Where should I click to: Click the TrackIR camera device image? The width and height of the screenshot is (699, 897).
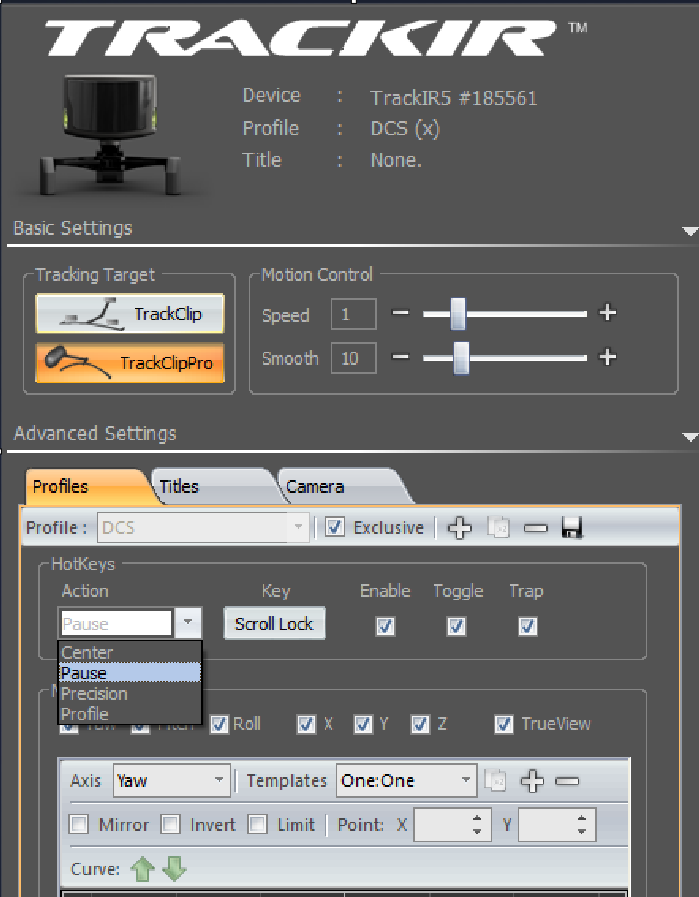pyautogui.click(x=110, y=134)
